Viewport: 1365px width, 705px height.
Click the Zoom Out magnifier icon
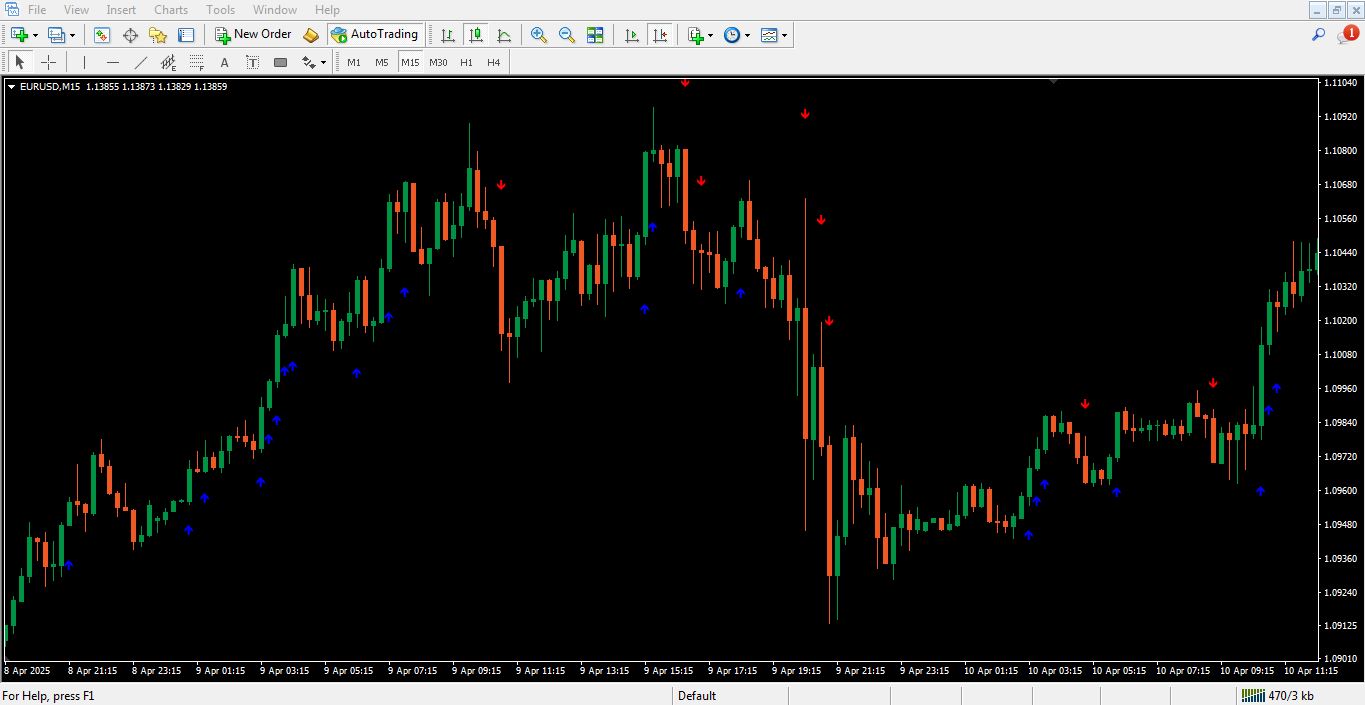pyautogui.click(x=567, y=35)
